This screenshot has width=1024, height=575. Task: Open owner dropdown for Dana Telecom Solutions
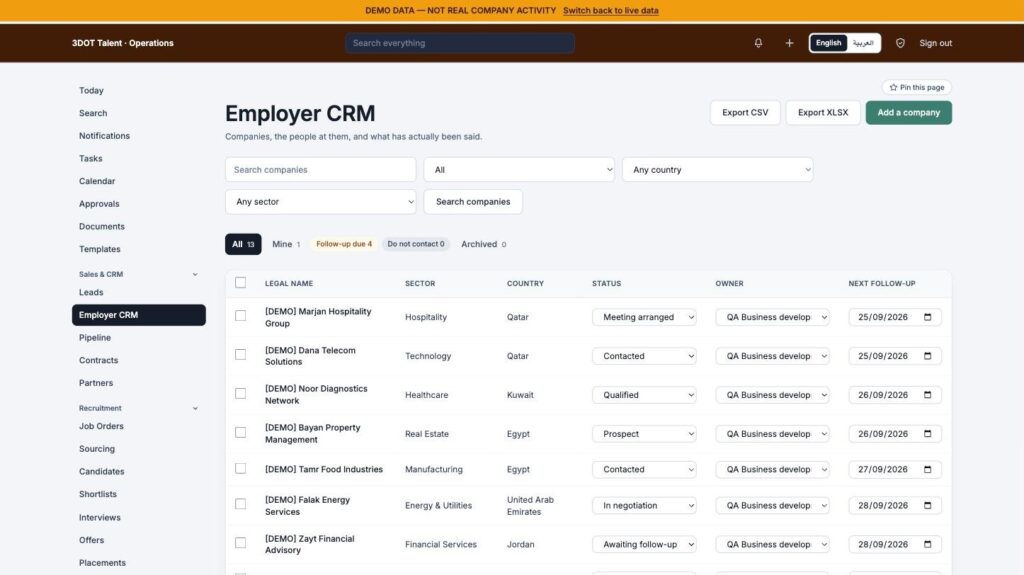pos(773,356)
